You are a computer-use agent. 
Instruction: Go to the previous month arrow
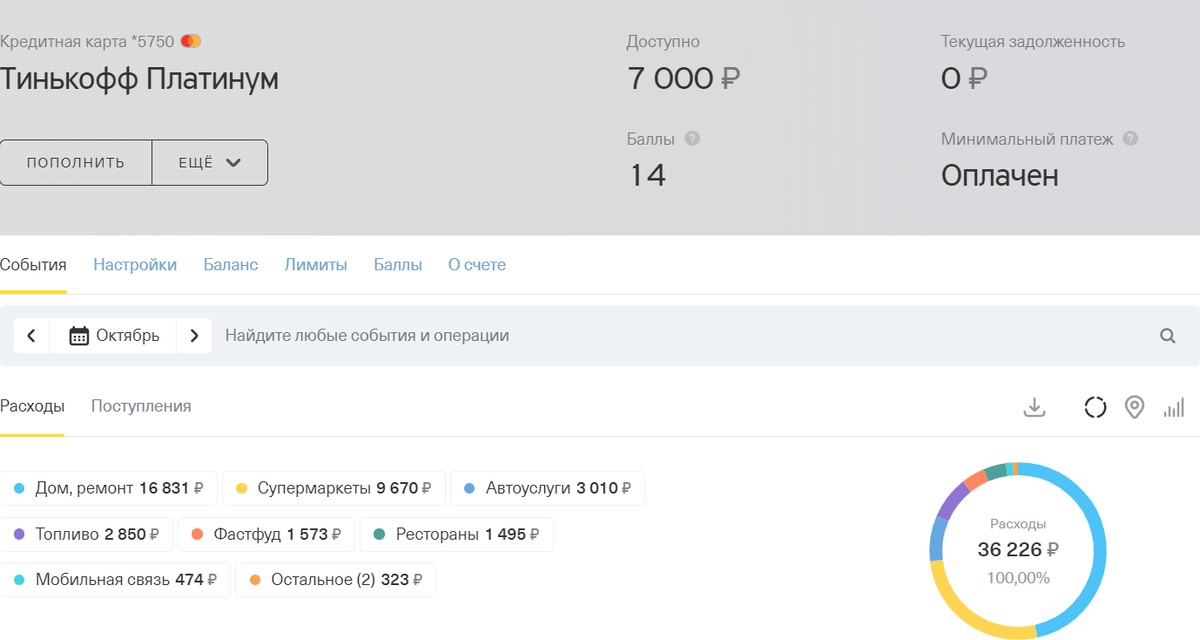coord(31,336)
